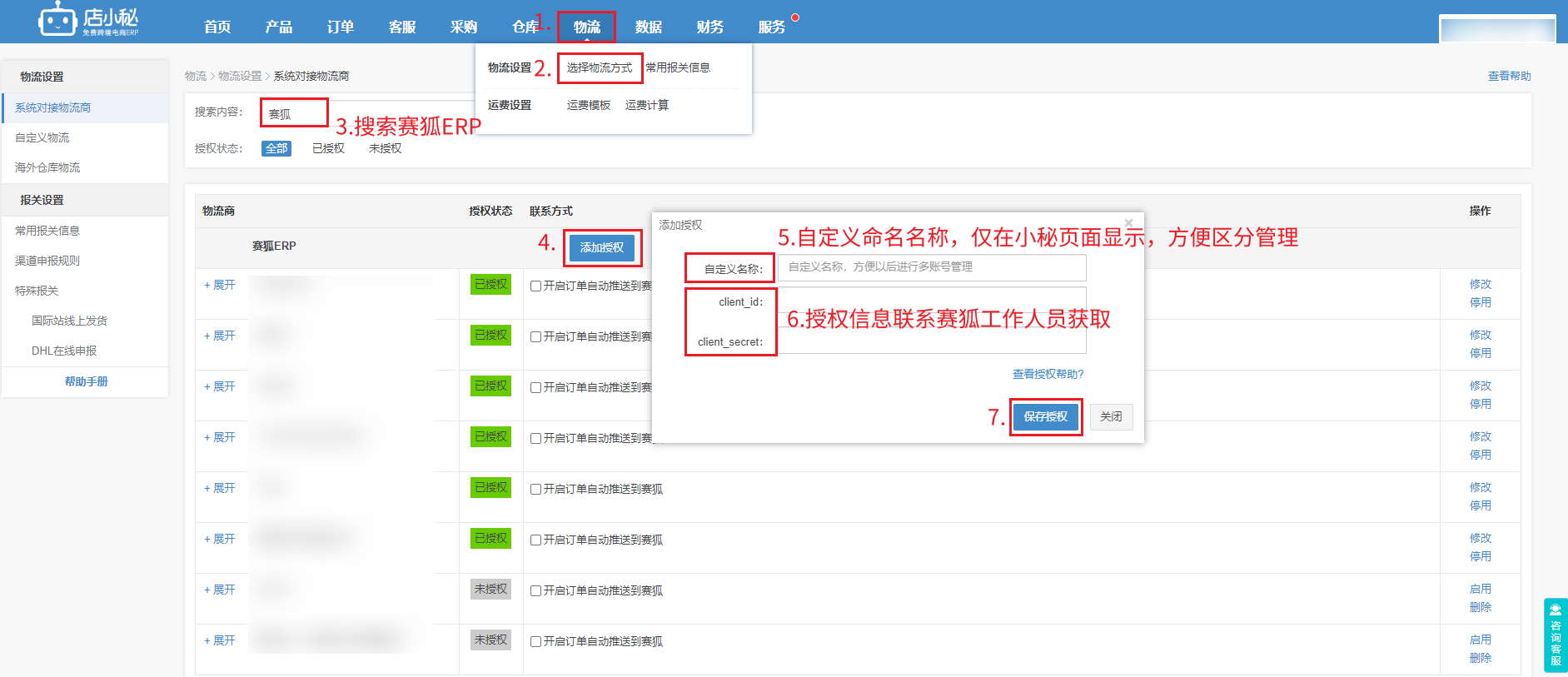This screenshot has height=677, width=1568.
Task: Toggle auto-push checkbox in the sixth row
Action: pos(536,540)
